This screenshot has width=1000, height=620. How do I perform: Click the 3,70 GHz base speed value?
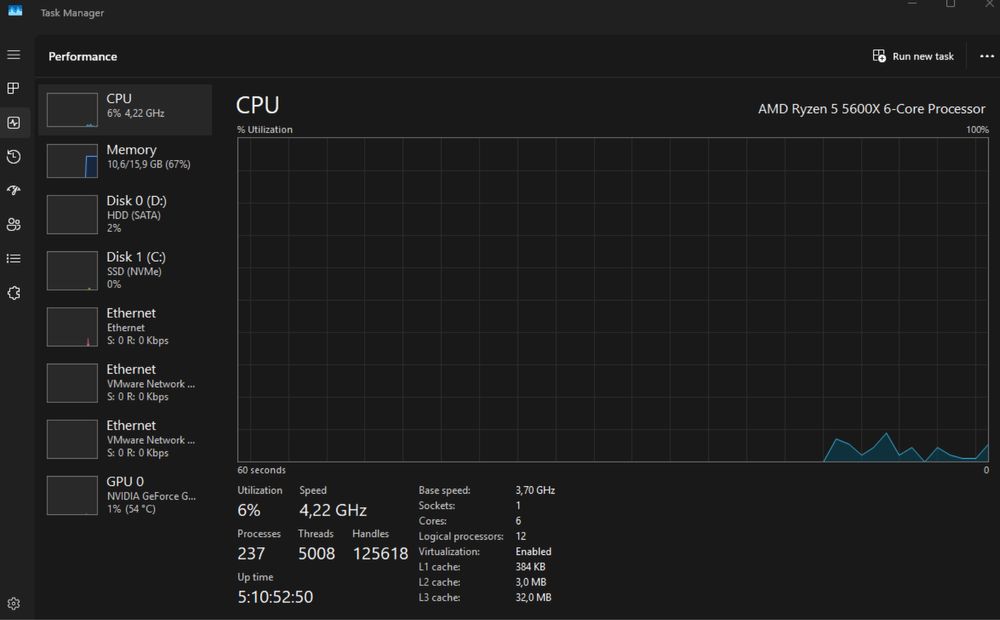535,490
